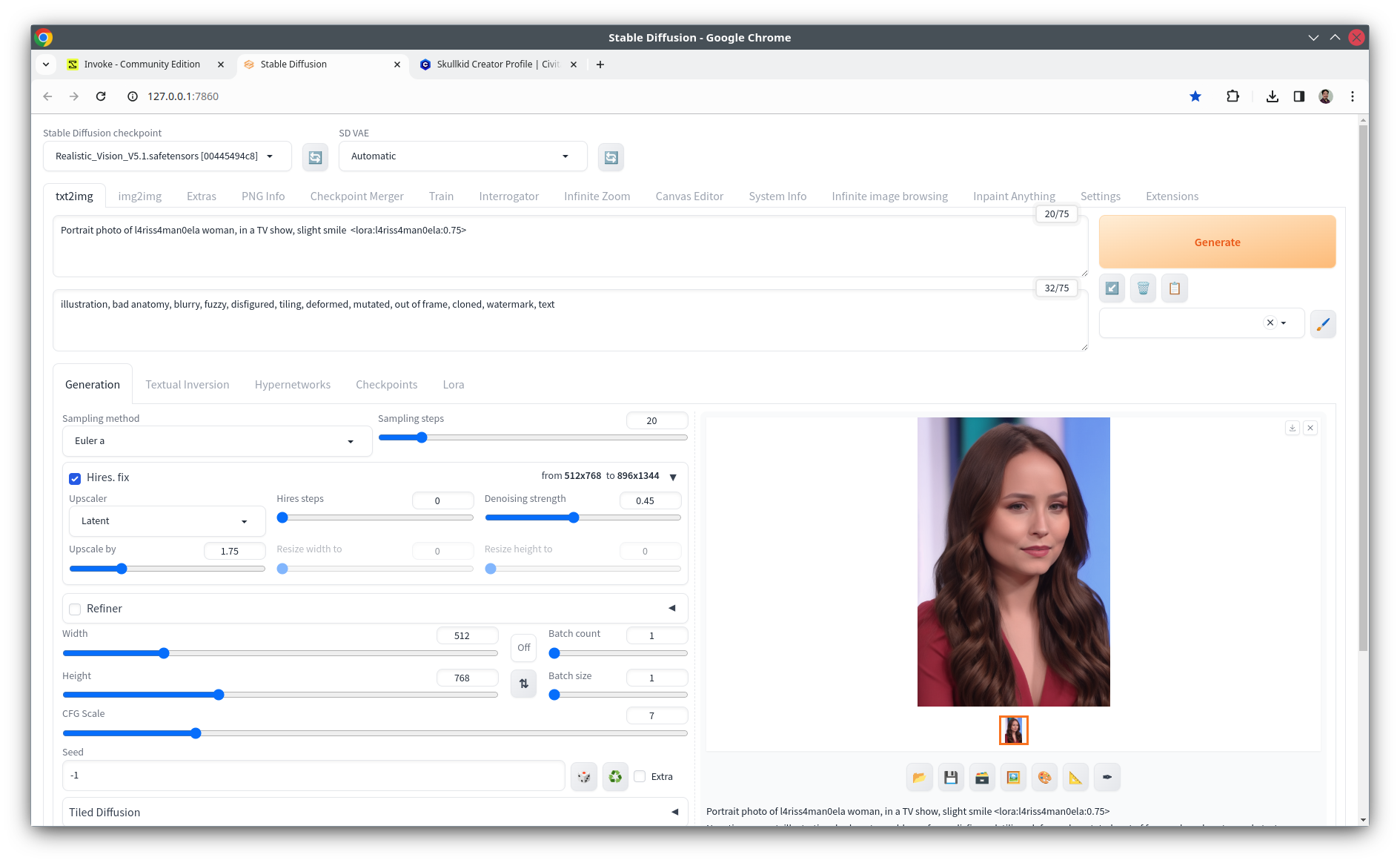The image size is (1400, 863).
Task: Click the arrow icon to read last generation parameters
Action: tap(1112, 288)
